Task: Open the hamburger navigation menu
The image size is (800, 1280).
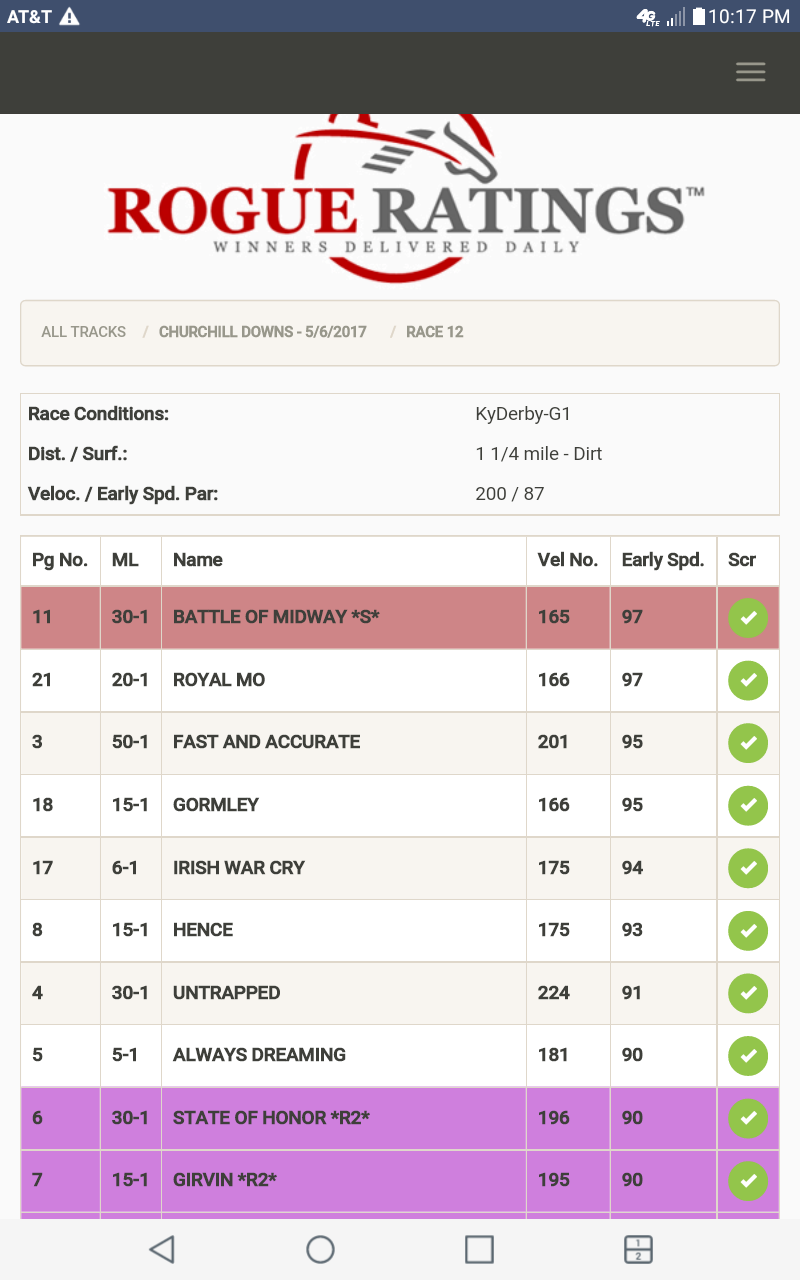Action: tap(750, 72)
